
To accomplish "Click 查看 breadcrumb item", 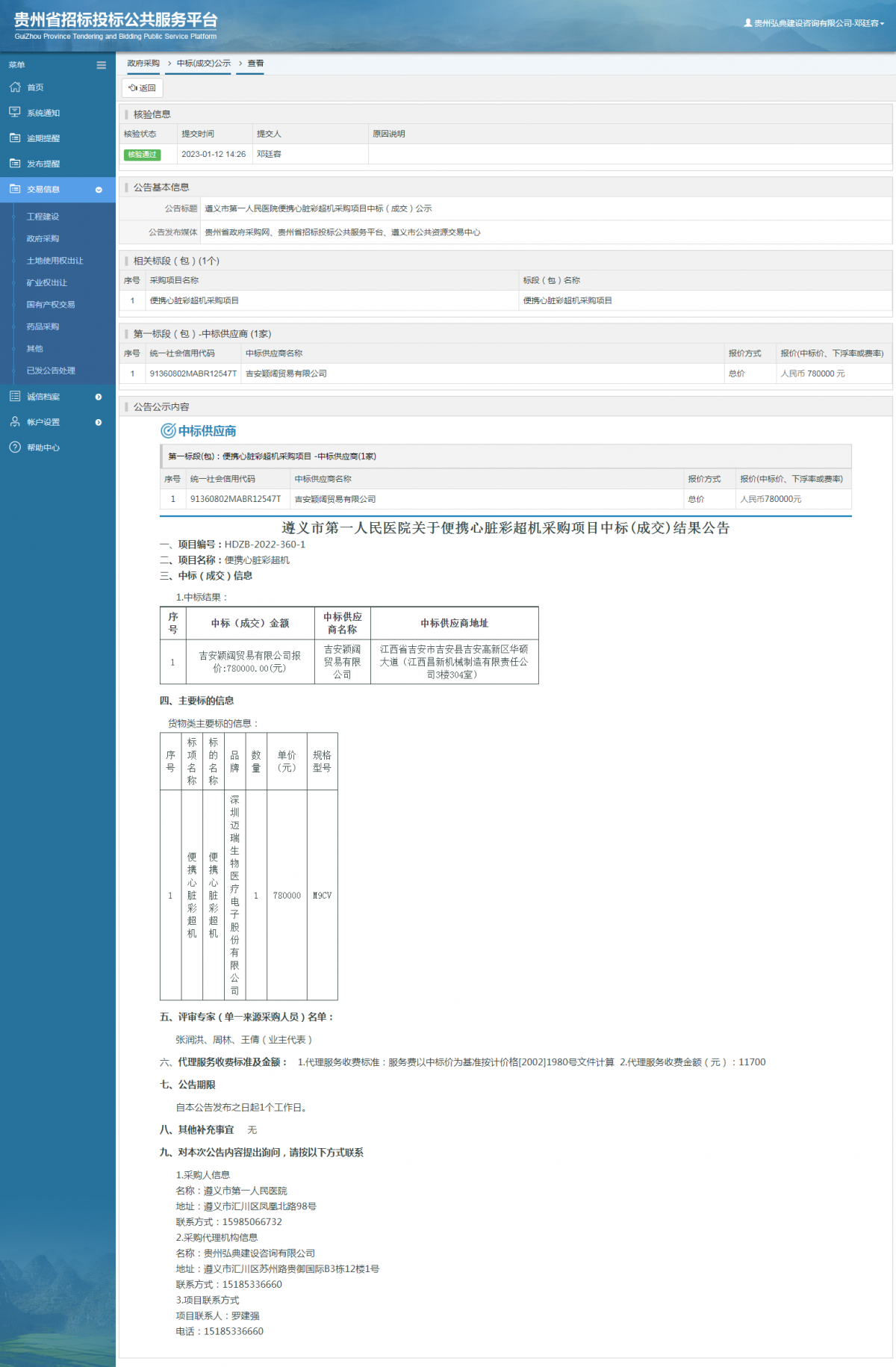I will [255, 63].
